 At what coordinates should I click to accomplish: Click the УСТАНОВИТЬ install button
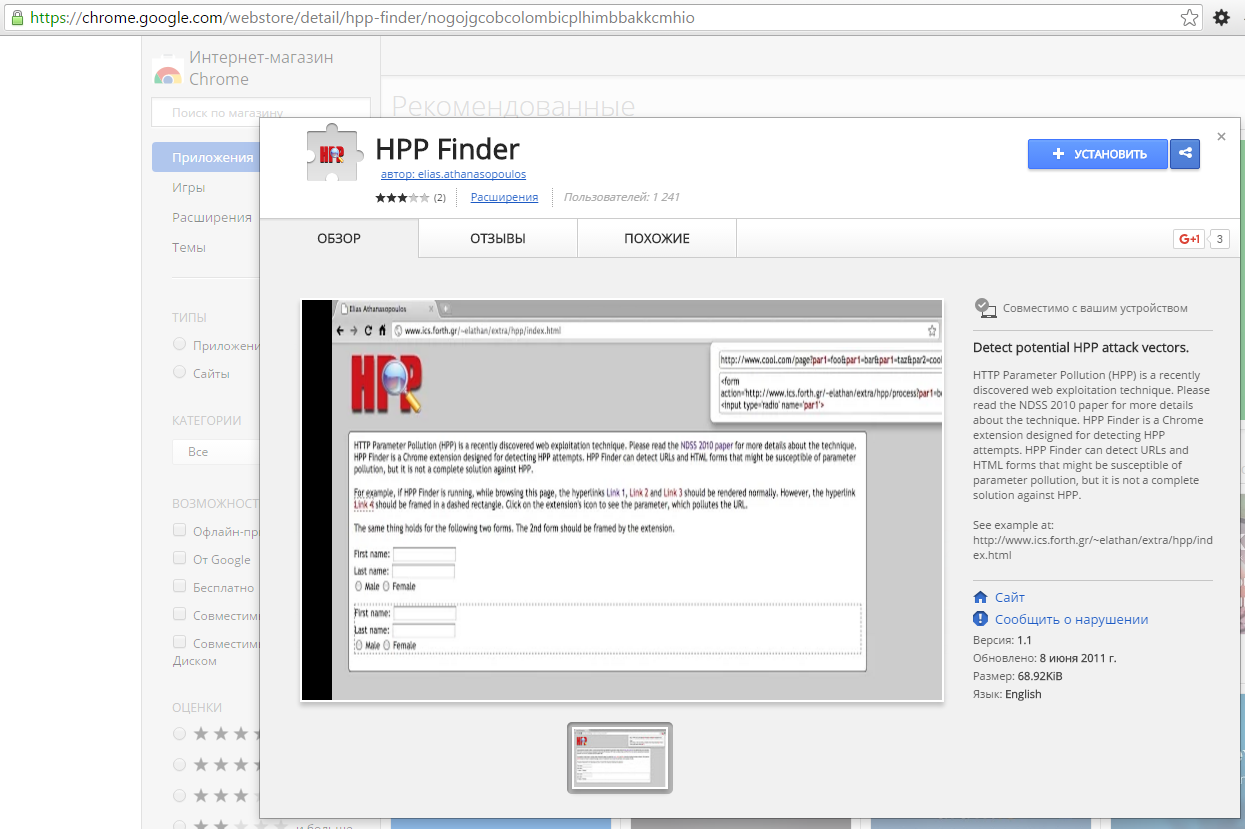tap(1098, 154)
